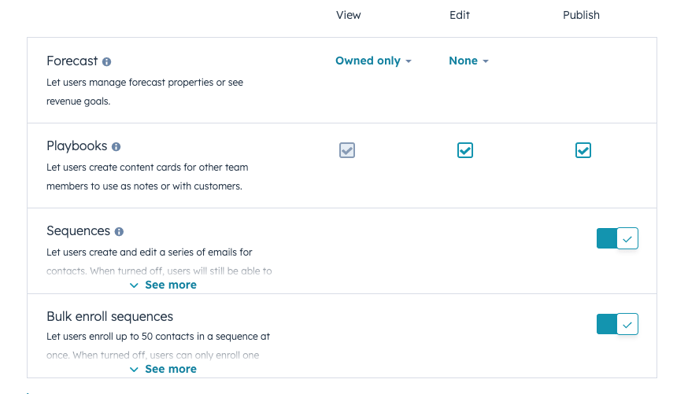Image resolution: width=688 pixels, height=394 pixels.
Task: Click the 'Sequences' permission title
Action: 78,231
